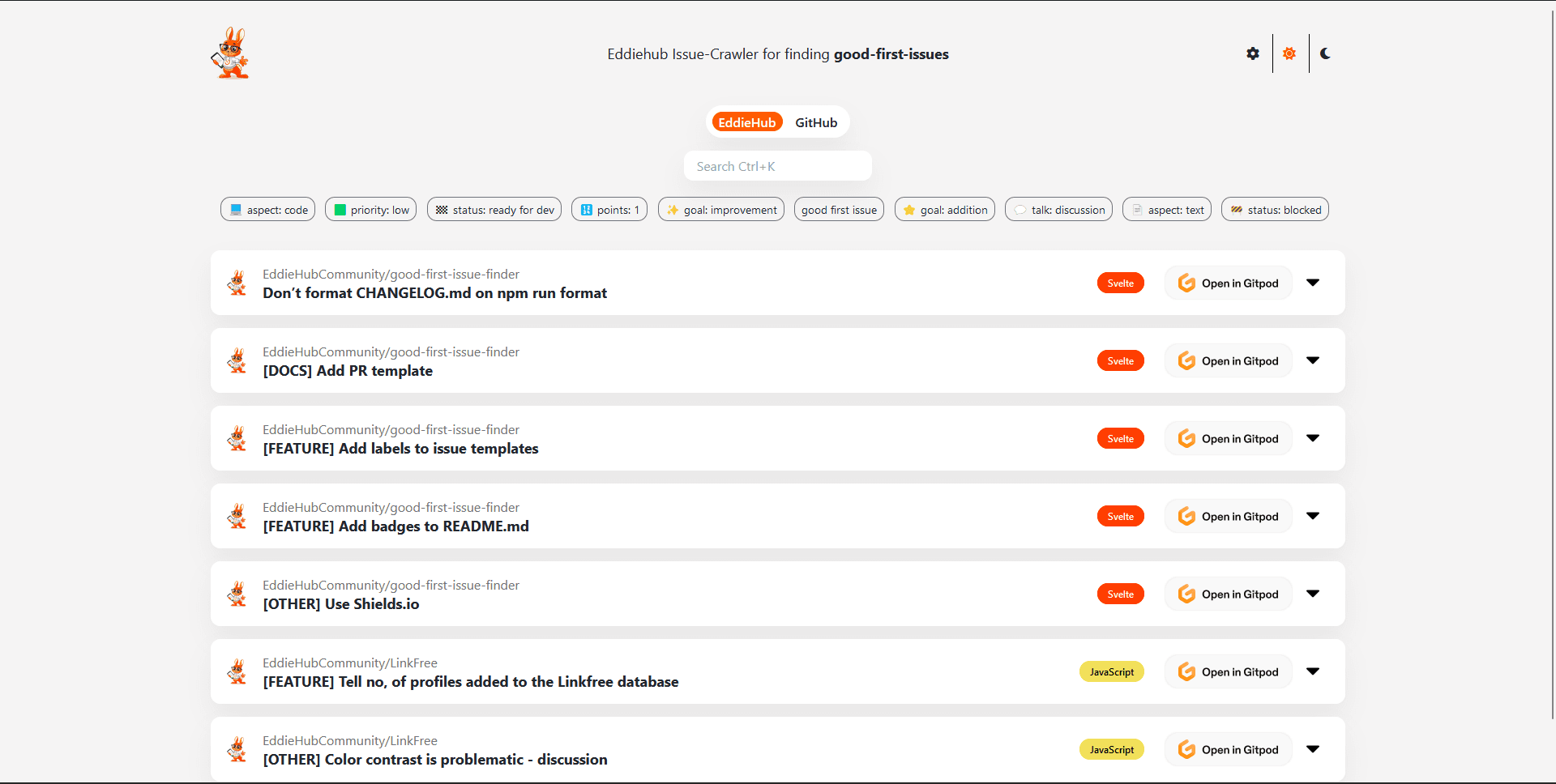
Task: Open the settings gear icon
Action: pos(1253,53)
